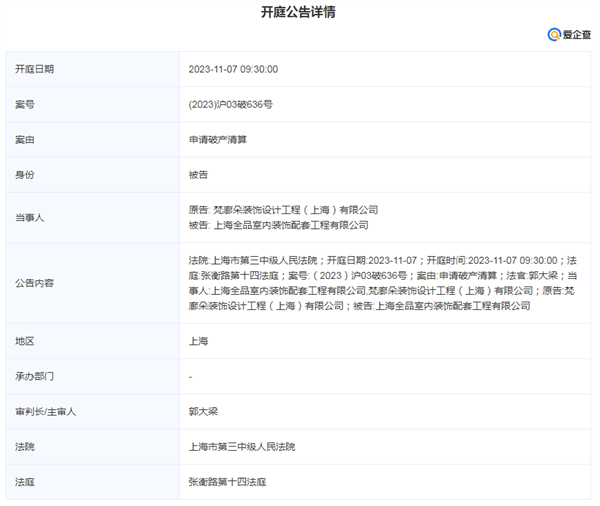The width and height of the screenshot is (600, 506).
Task: Select the 申请破产清算 value
Action: (217, 140)
